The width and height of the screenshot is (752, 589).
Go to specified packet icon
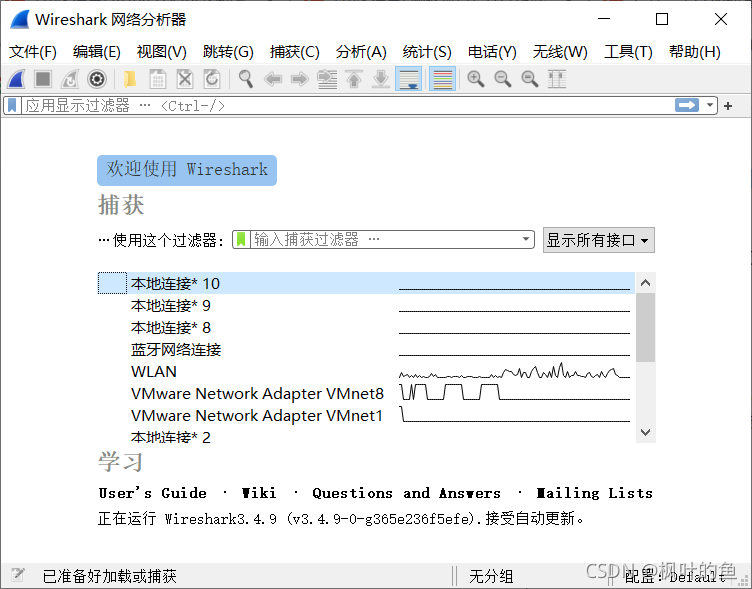pos(327,79)
